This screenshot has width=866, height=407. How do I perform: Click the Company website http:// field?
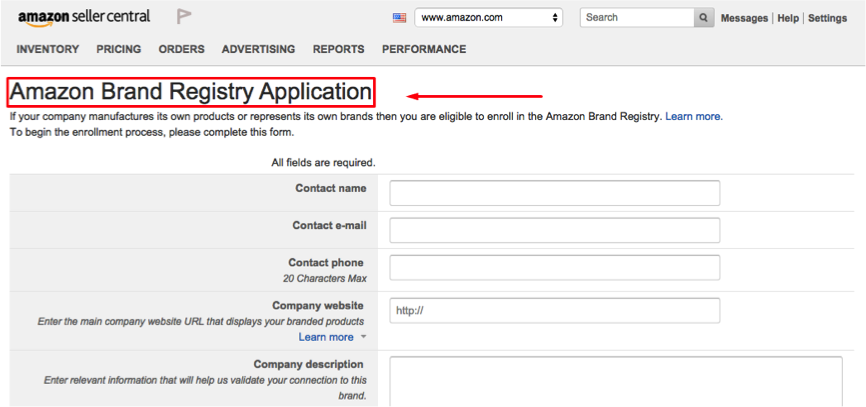[555, 310]
